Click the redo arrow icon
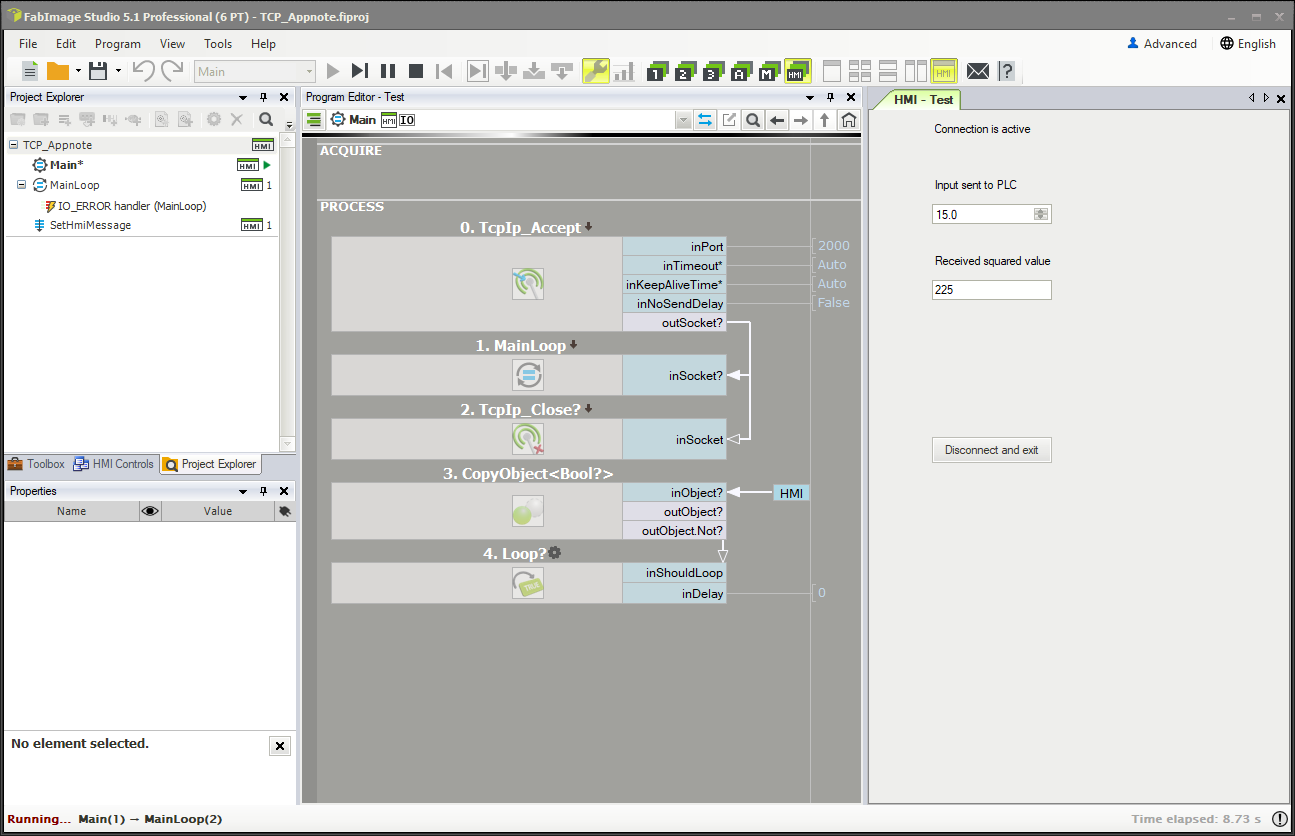This screenshot has height=836, width=1295. [x=172, y=71]
